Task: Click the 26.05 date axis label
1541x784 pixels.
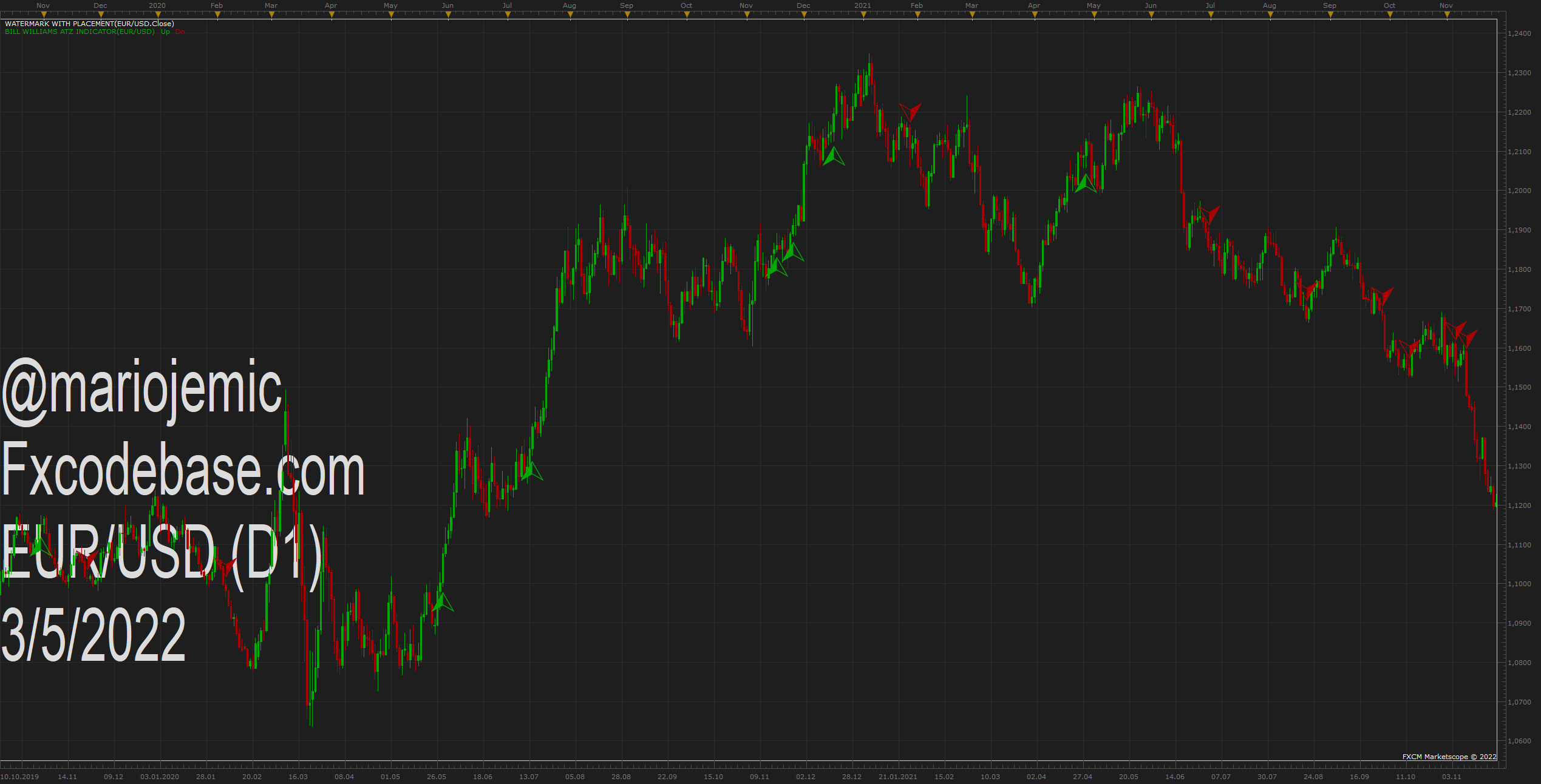Action: pos(437,777)
